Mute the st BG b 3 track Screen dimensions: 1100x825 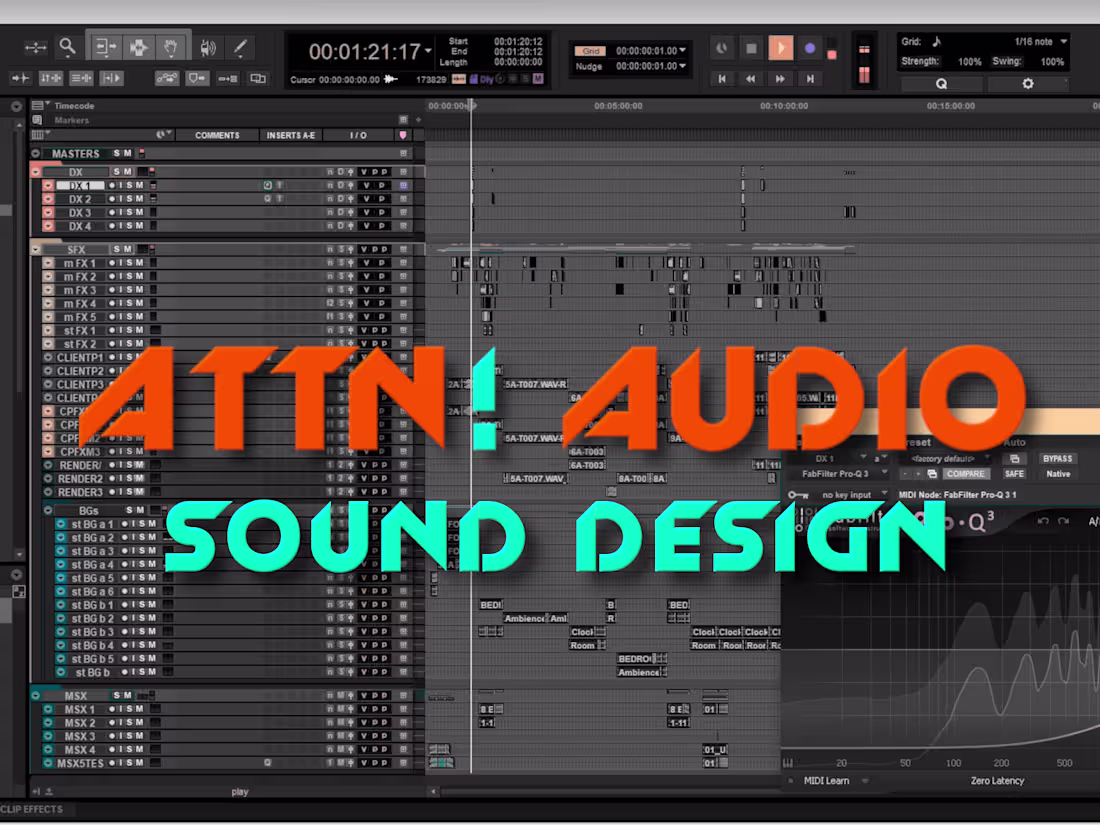click(x=152, y=631)
